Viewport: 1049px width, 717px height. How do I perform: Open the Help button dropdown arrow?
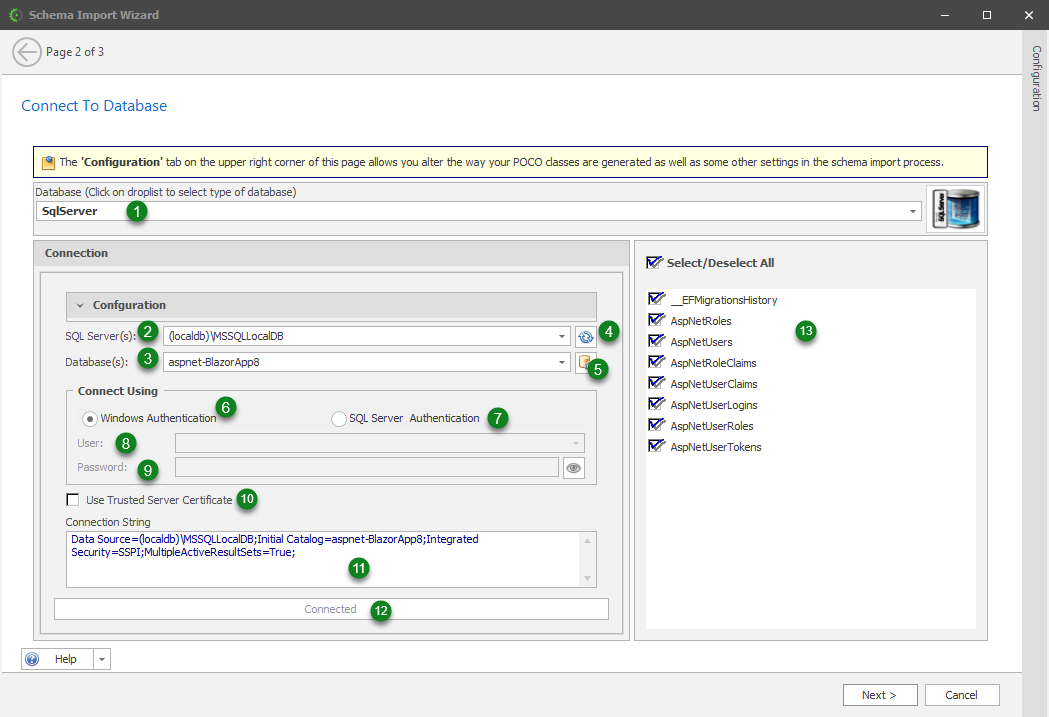pyautogui.click(x=101, y=658)
